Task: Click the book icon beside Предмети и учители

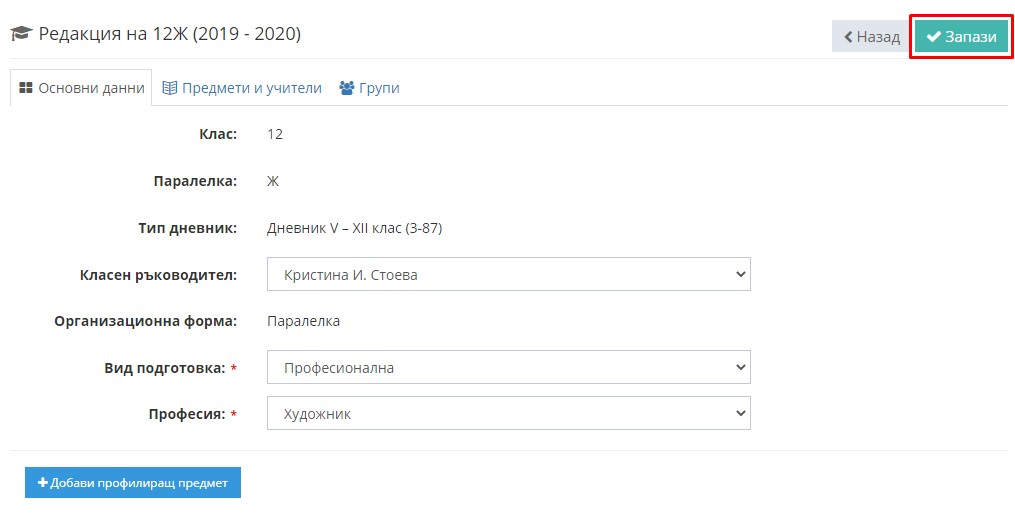Action: (x=170, y=88)
